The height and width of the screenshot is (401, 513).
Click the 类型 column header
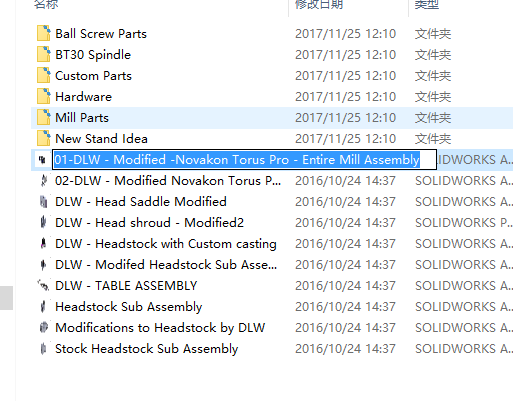[427, 5]
